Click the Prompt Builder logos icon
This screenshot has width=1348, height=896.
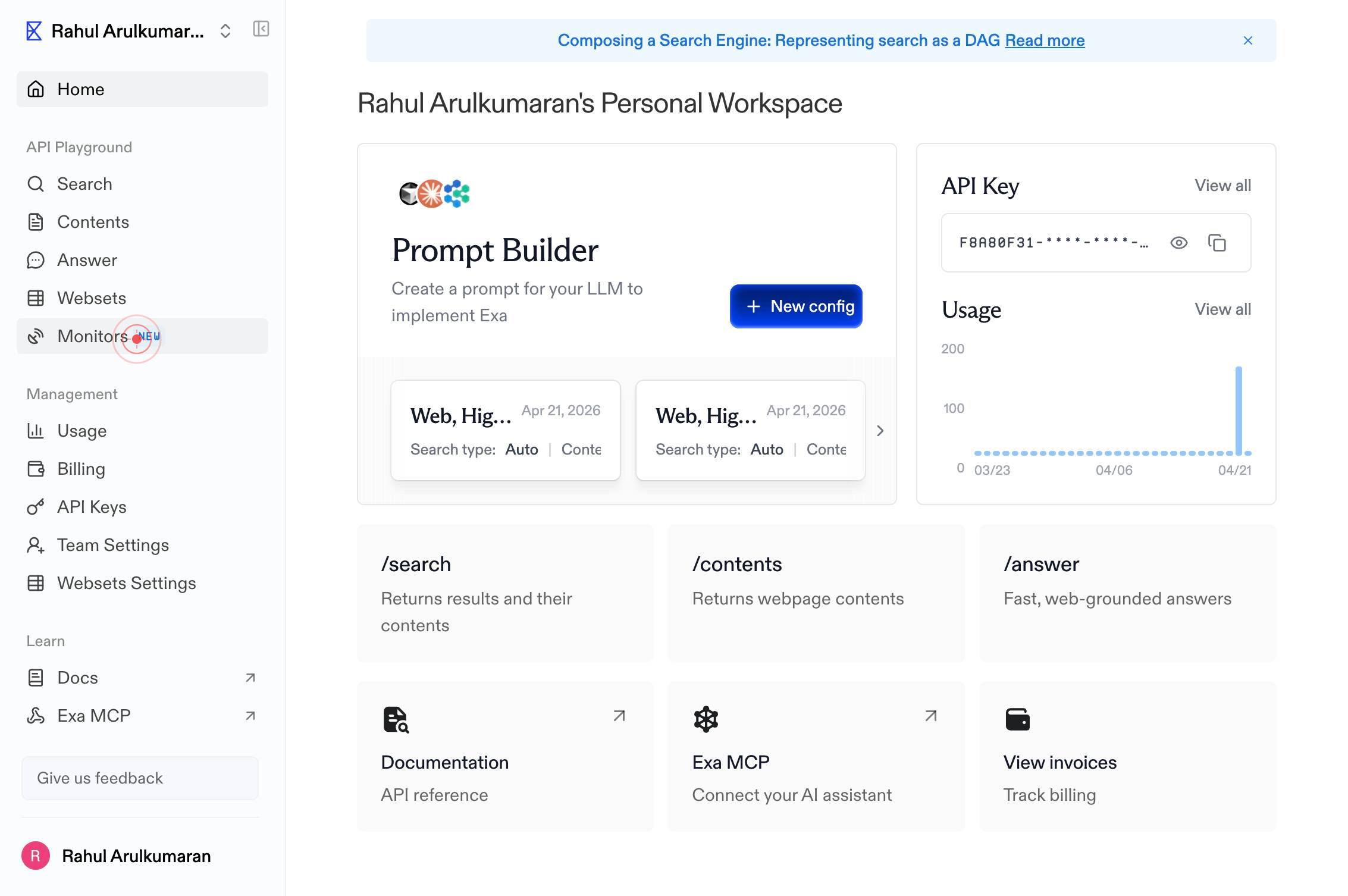(434, 193)
